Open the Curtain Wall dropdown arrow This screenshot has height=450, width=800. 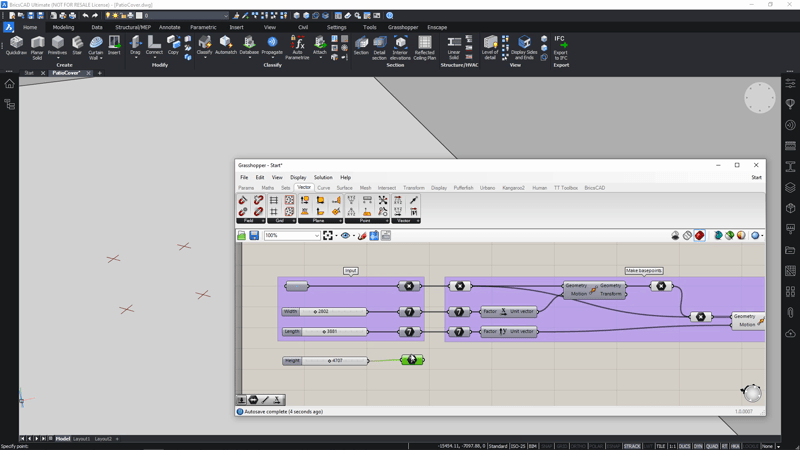[x=101, y=58]
